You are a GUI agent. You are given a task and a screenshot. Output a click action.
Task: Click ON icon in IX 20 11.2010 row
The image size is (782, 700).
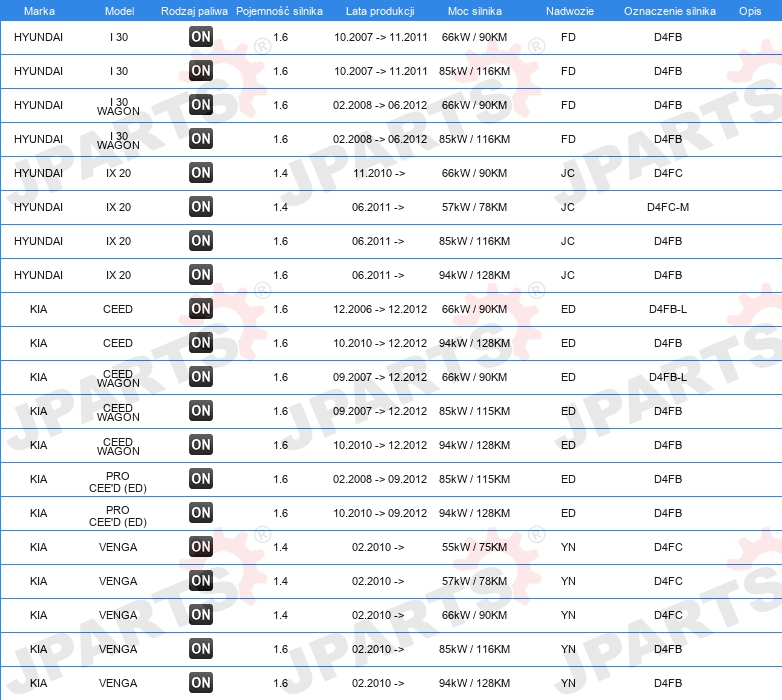click(201, 173)
